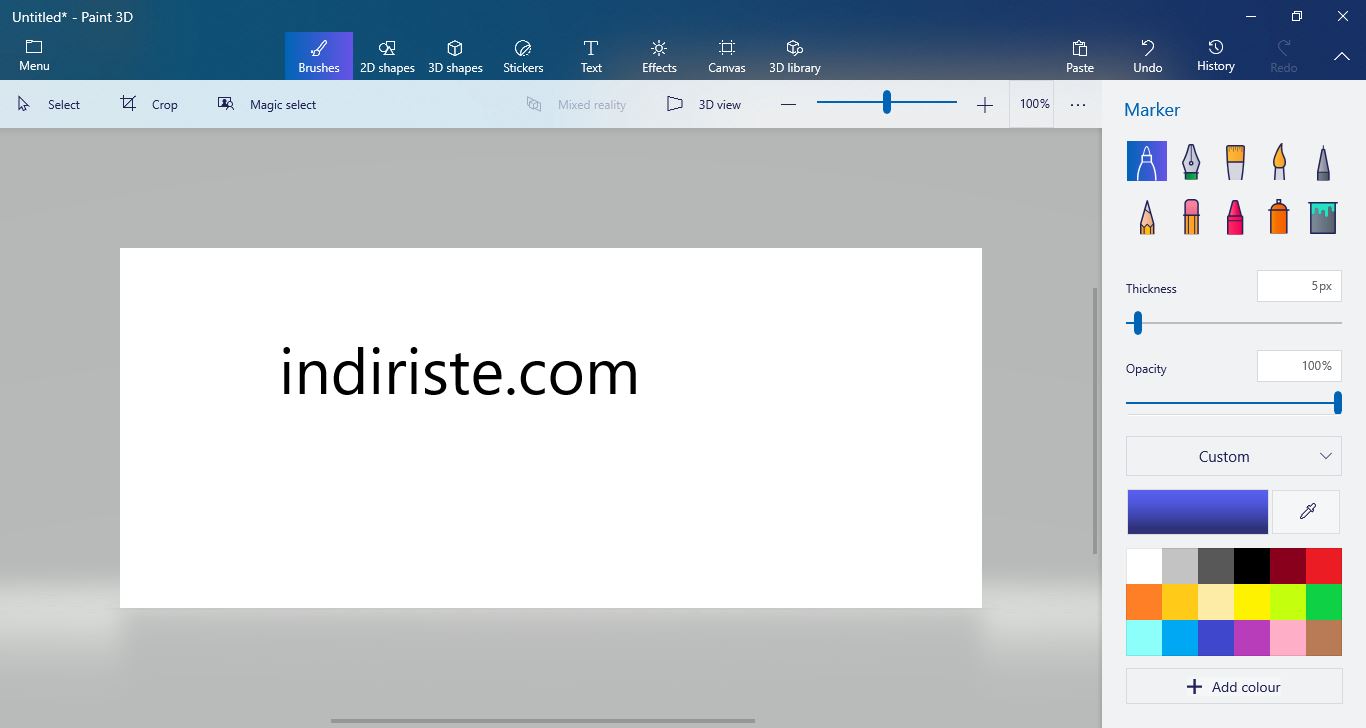Choose the dark red colour swatch
Screen dimensions: 1366x728
coord(1288,566)
